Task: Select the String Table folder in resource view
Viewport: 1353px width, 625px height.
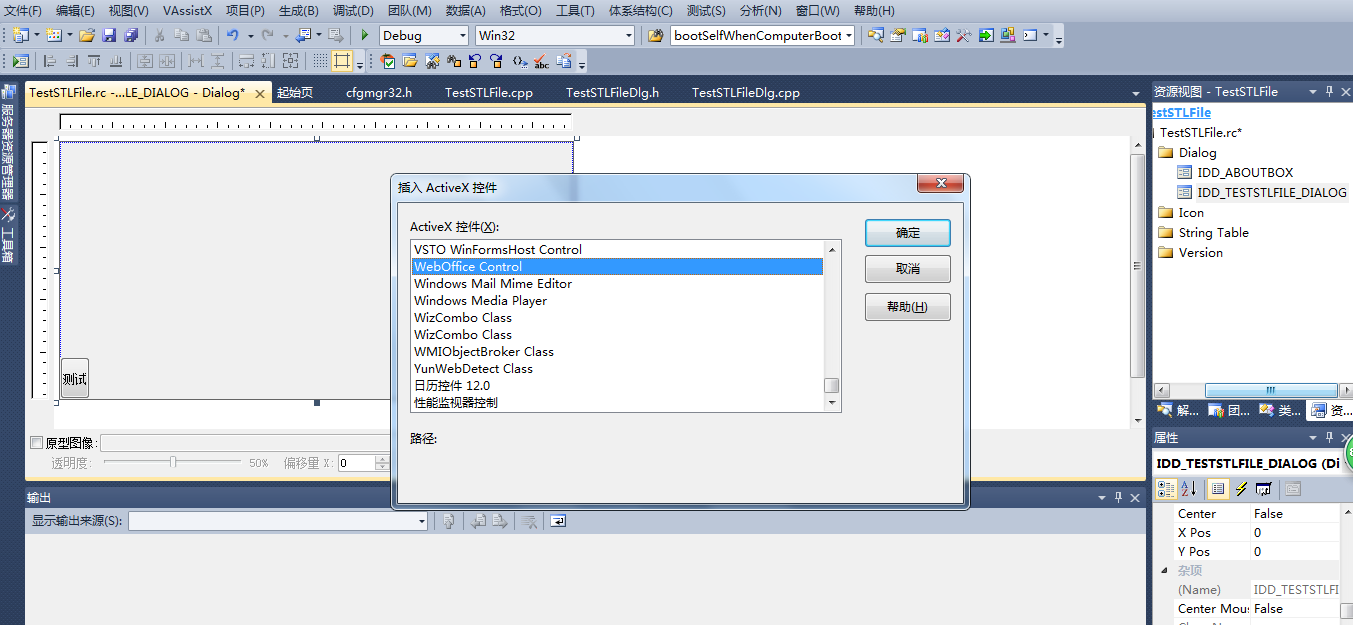Action: 1214,233
